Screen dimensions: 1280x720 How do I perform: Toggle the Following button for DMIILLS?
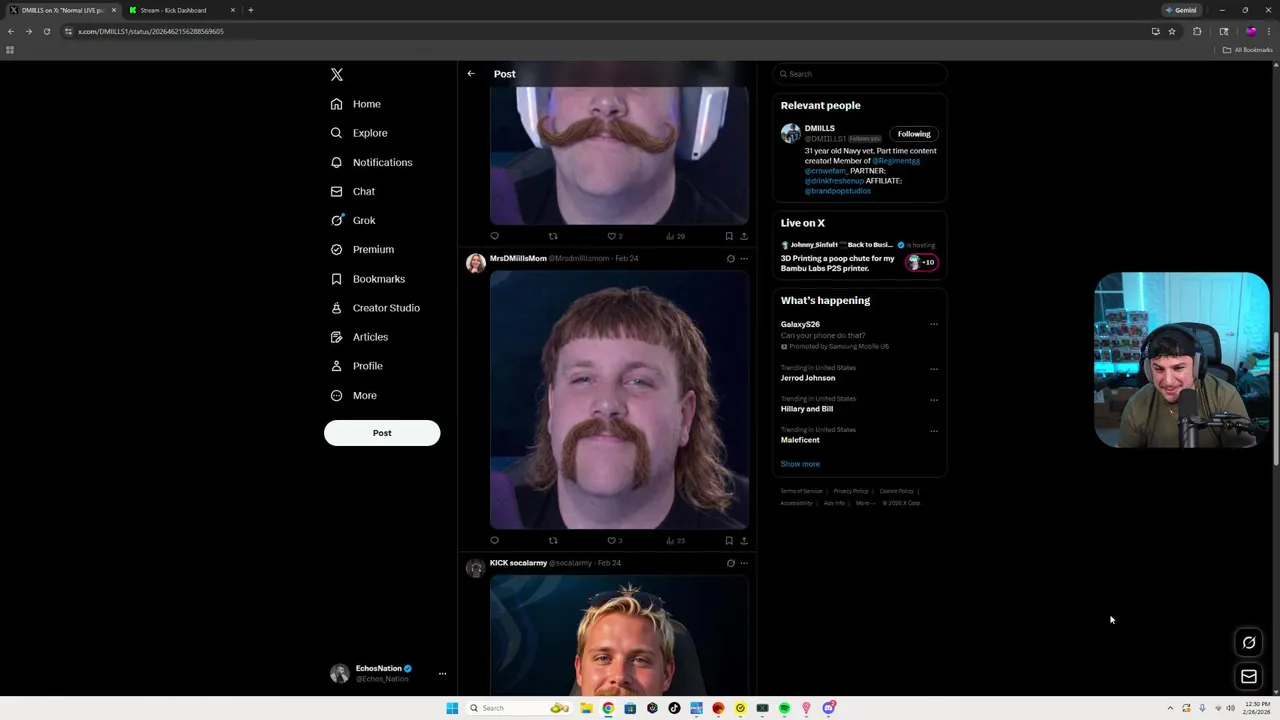tap(914, 134)
